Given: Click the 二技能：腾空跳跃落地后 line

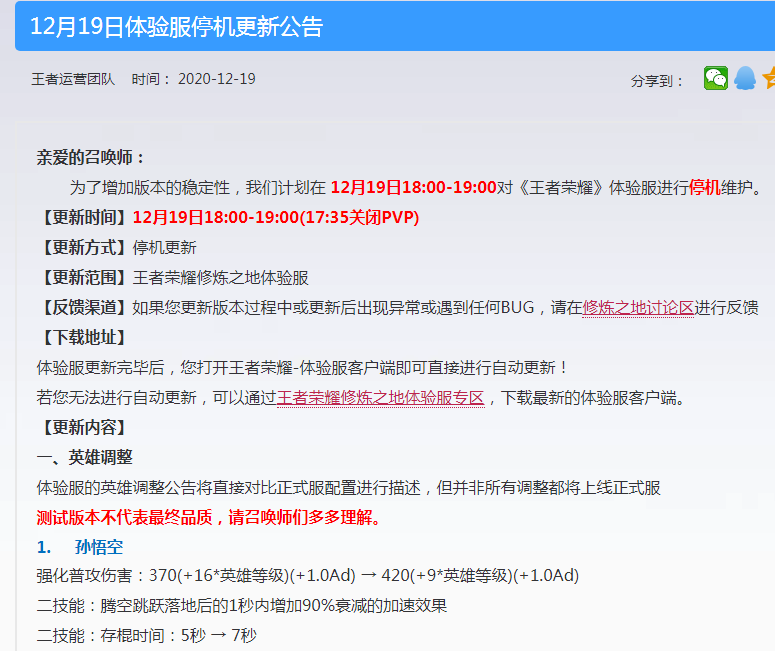Looking at the screenshot, I should (x=242, y=606).
